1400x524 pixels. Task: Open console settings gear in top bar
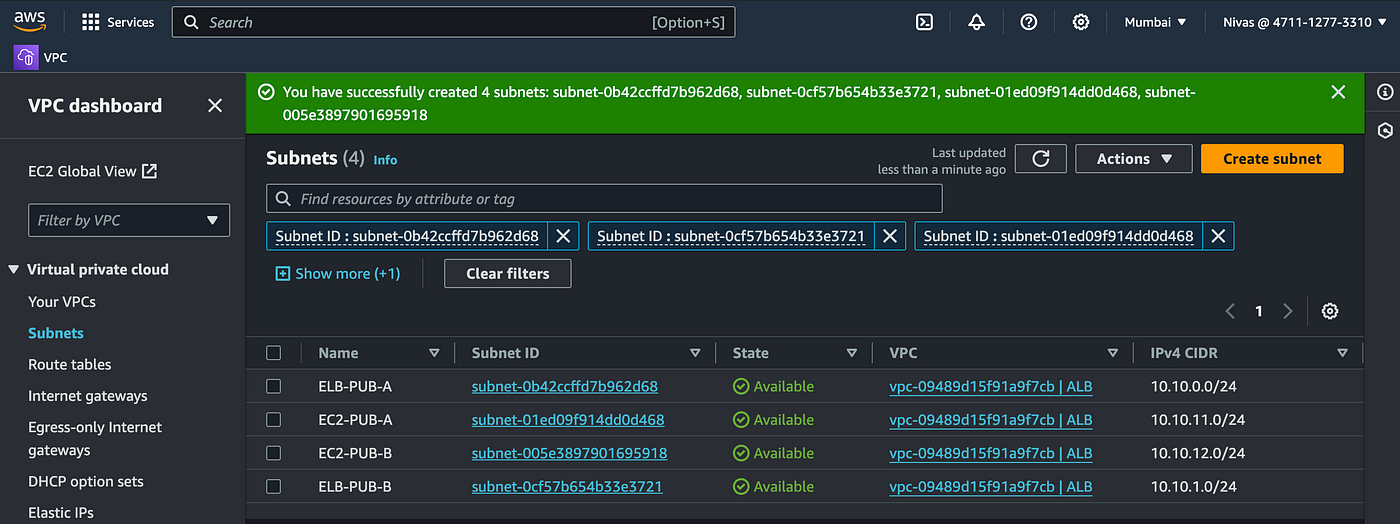click(x=1081, y=22)
